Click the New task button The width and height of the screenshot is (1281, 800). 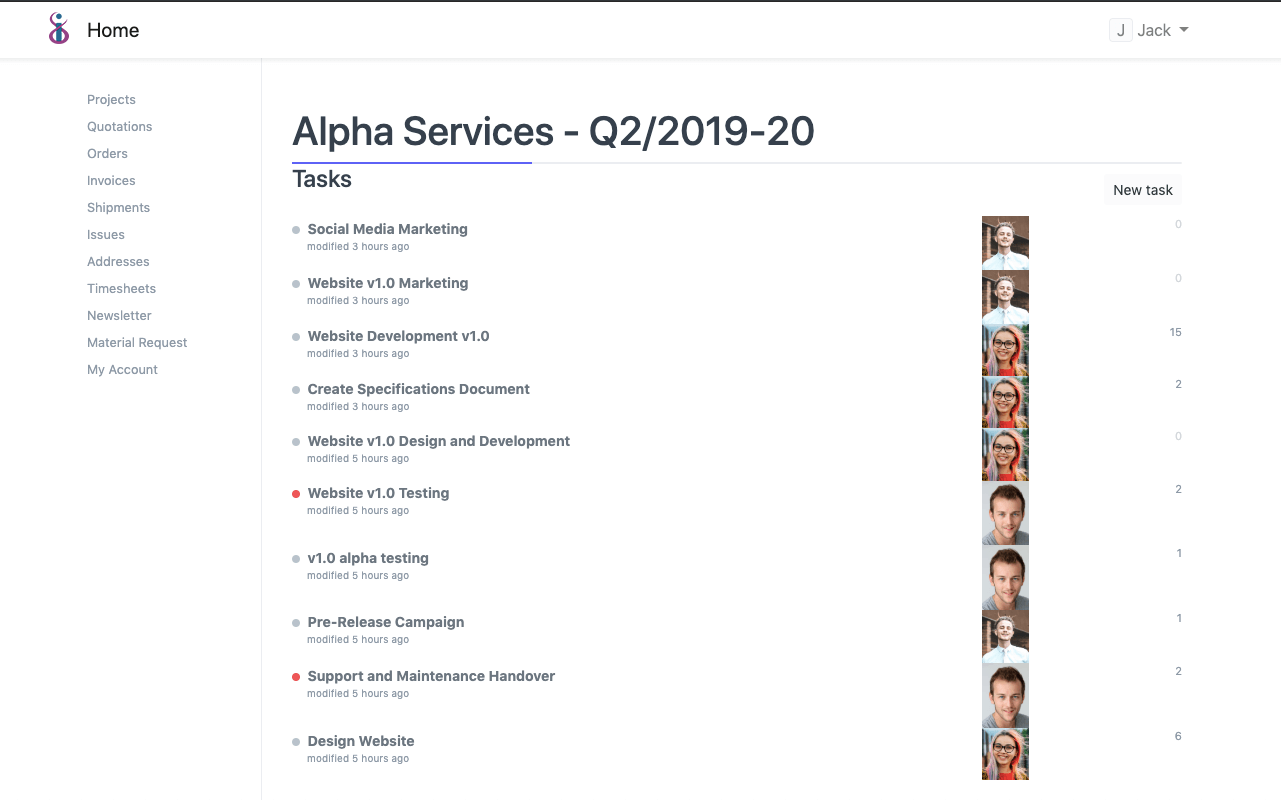click(1142, 189)
